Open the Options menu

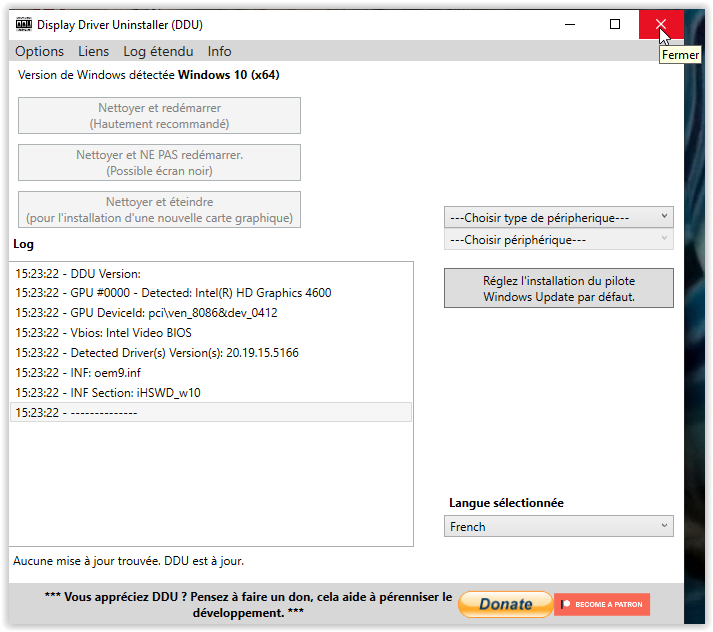pos(39,51)
